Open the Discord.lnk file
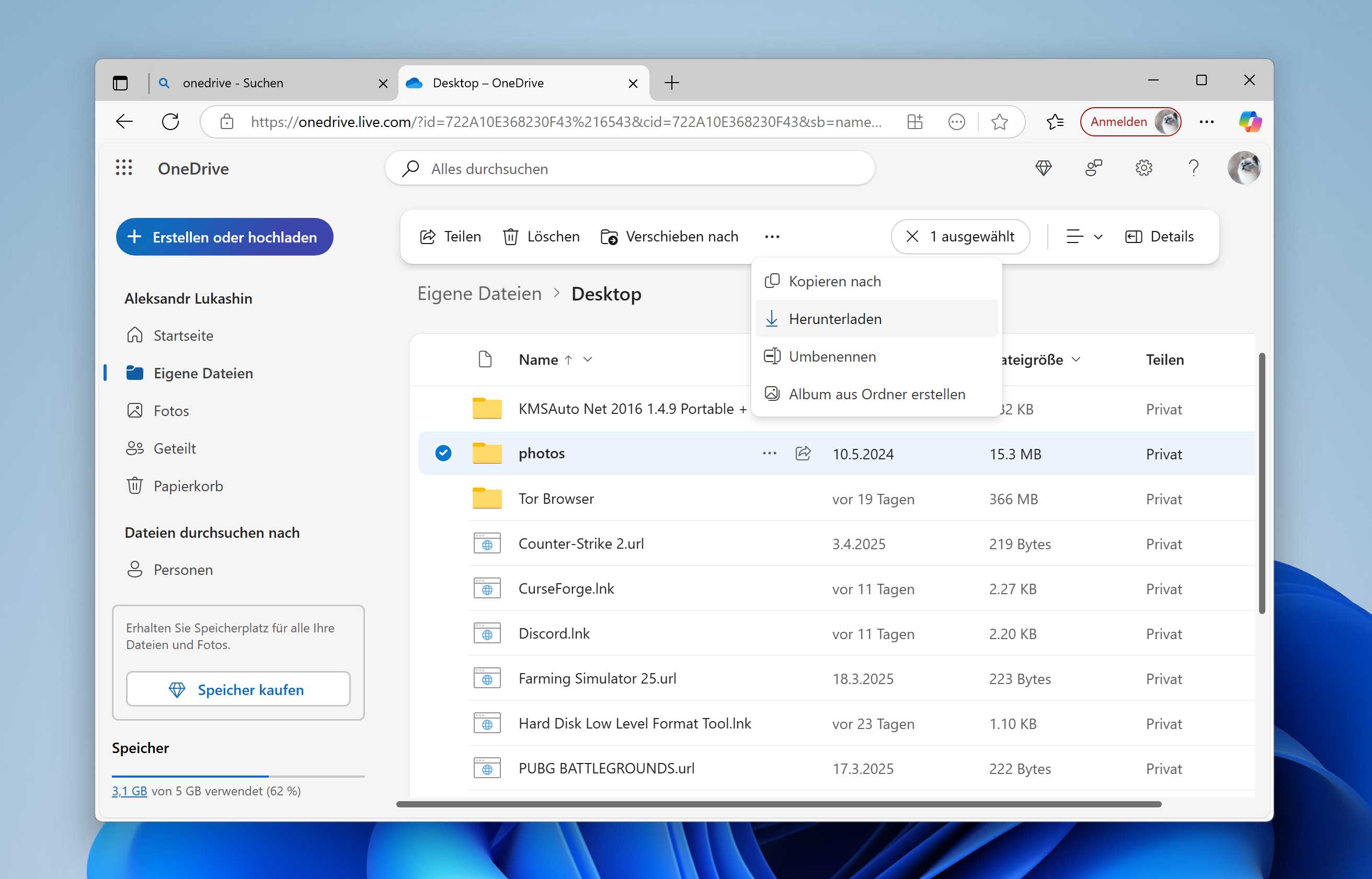The image size is (1372, 879). pyautogui.click(x=554, y=633)
